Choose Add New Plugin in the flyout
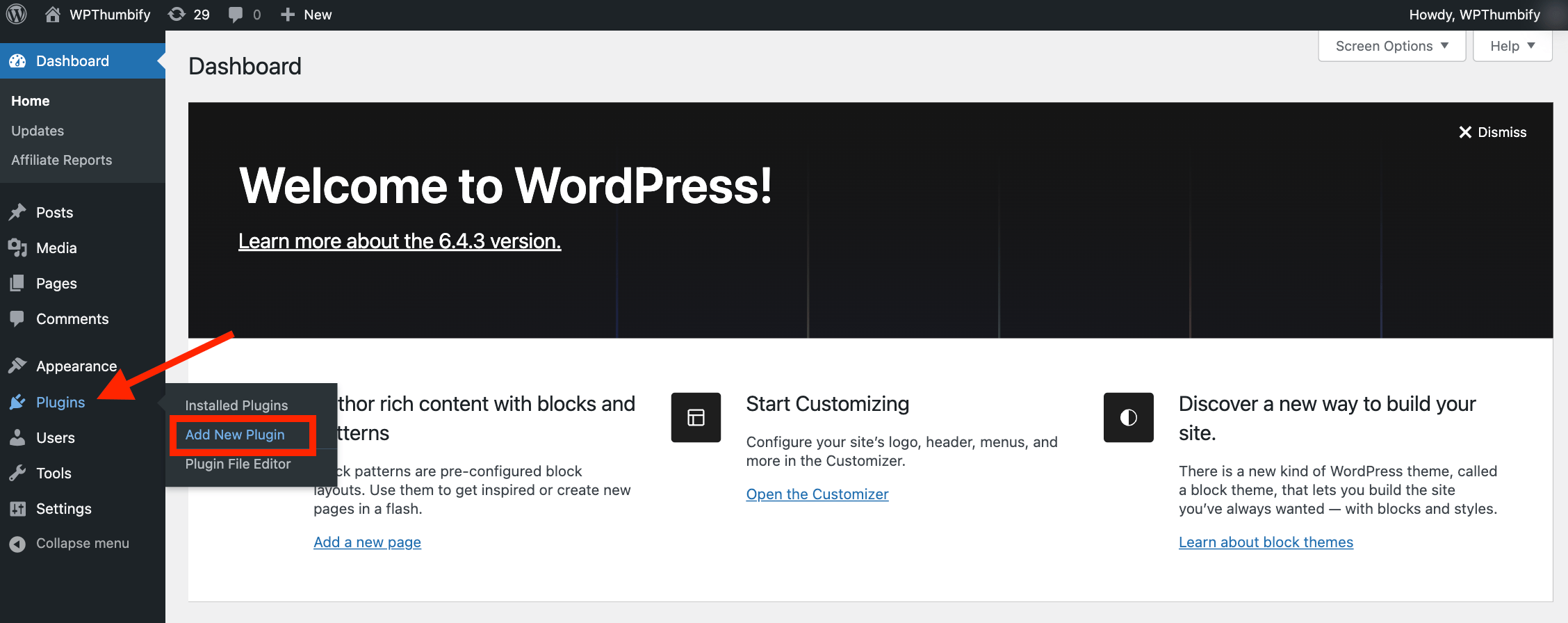This screenshot has height=623, width=1568. click(235, 435)
